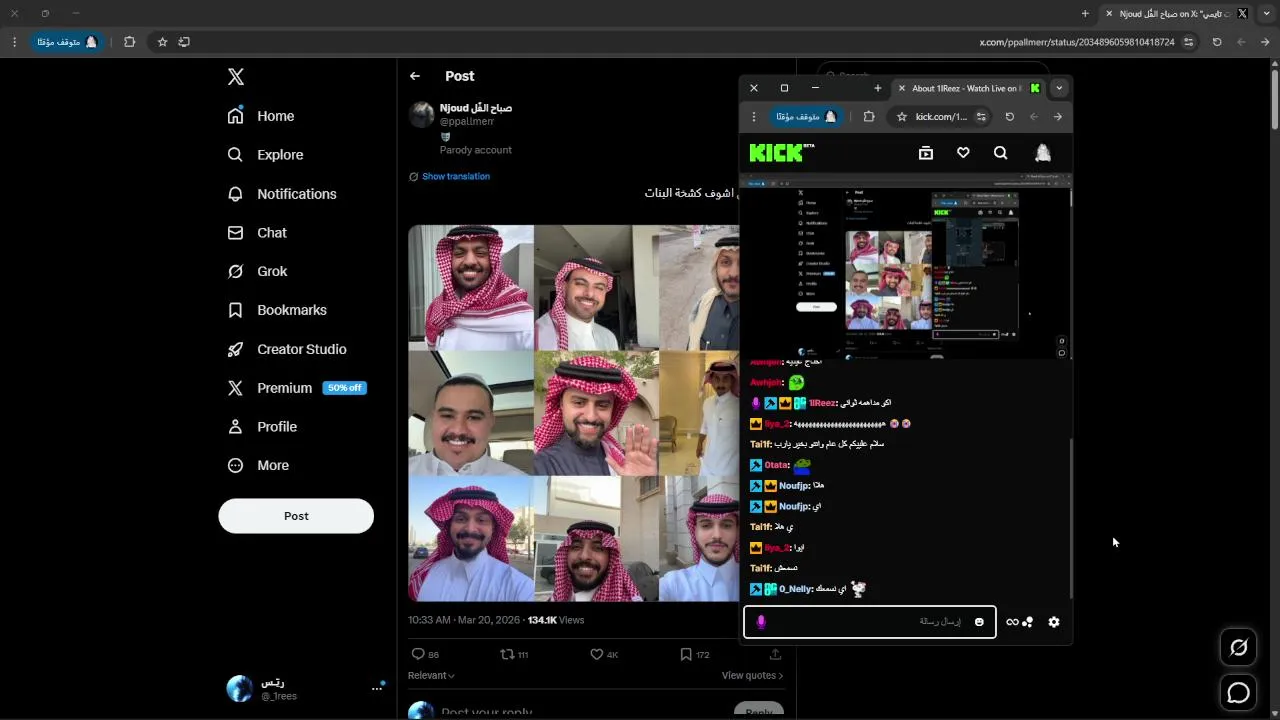Open Notifications in the X sidebar
This screenshot has width=1280, height=720.
pos(281,194)
